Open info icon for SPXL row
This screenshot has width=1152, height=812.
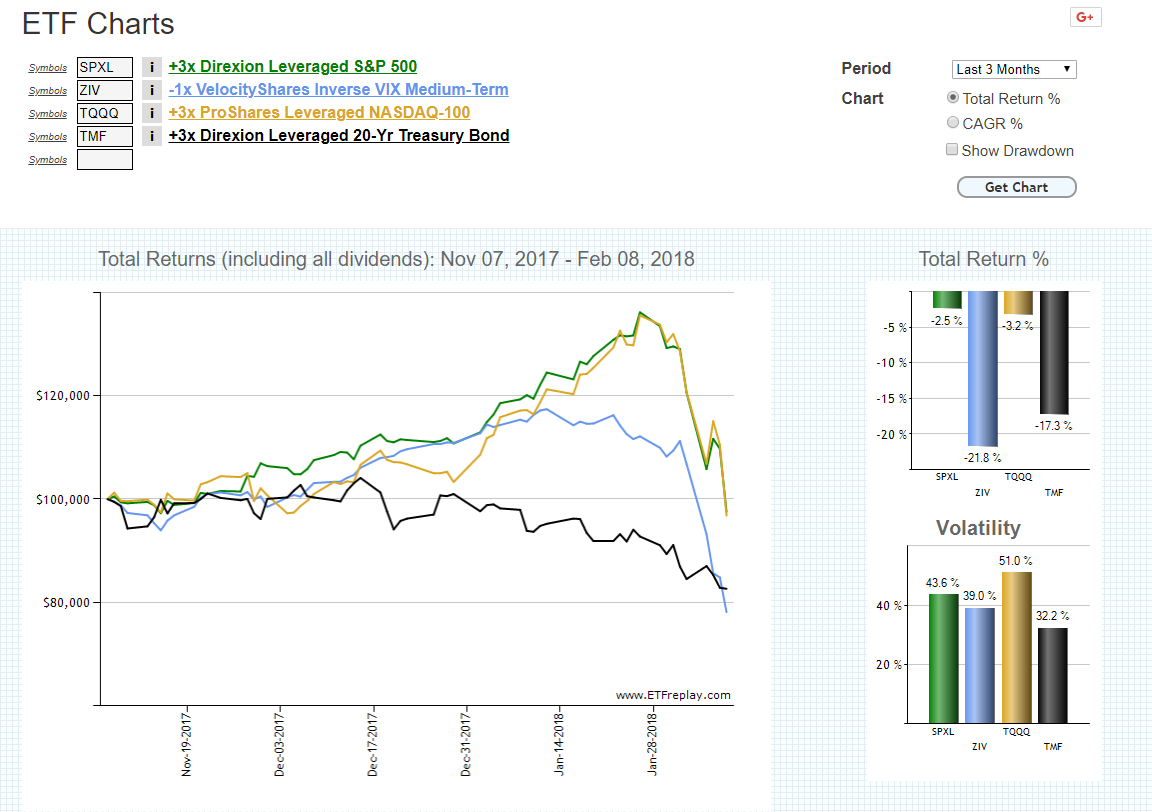pos(151,68)
